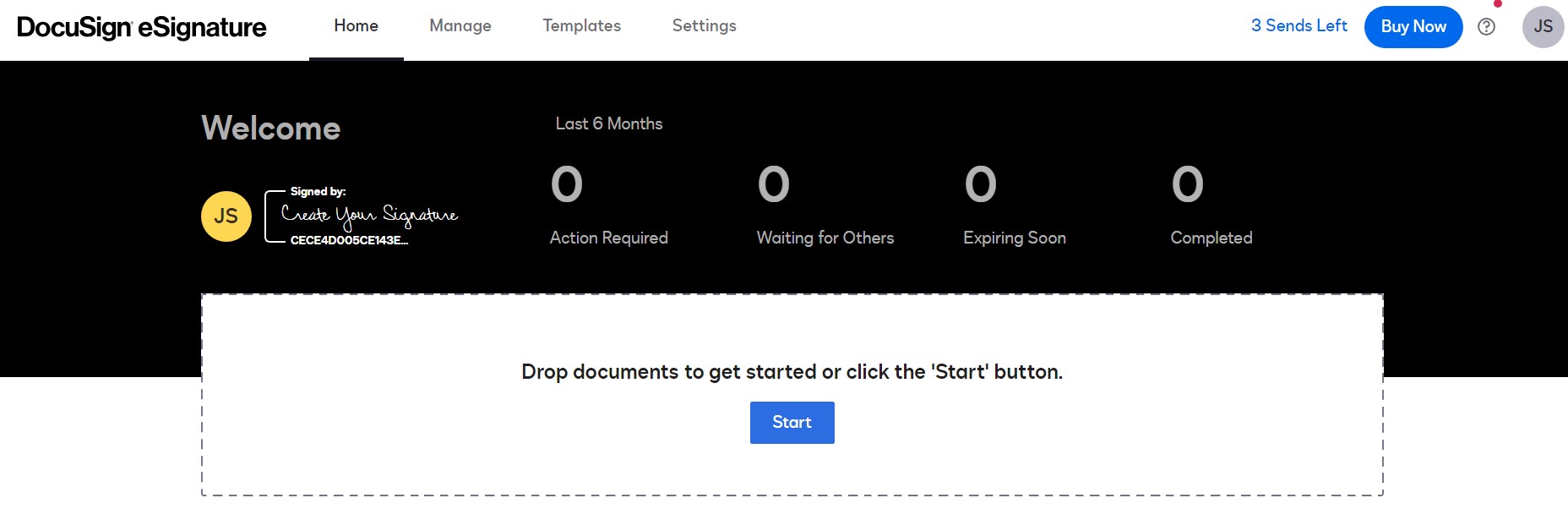Click the Start button
1568x520 pixels.
[792, 422]
